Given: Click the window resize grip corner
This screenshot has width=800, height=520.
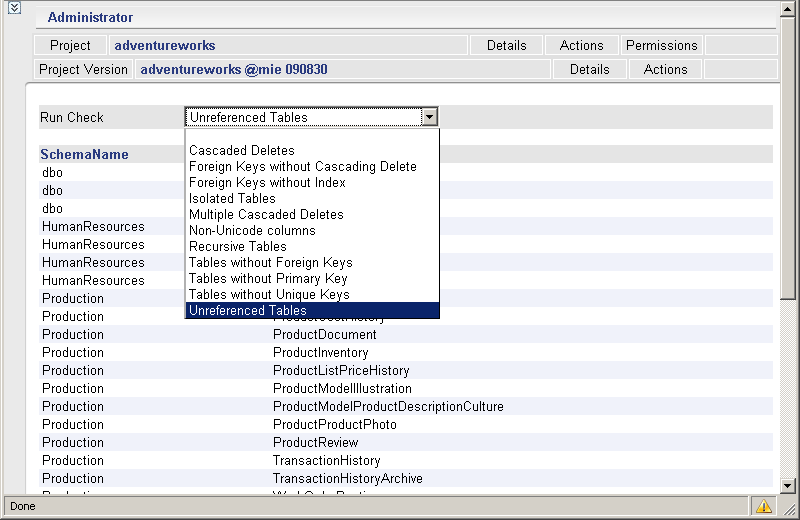Looking at the screenshot, I should click(x=790, y=509).
